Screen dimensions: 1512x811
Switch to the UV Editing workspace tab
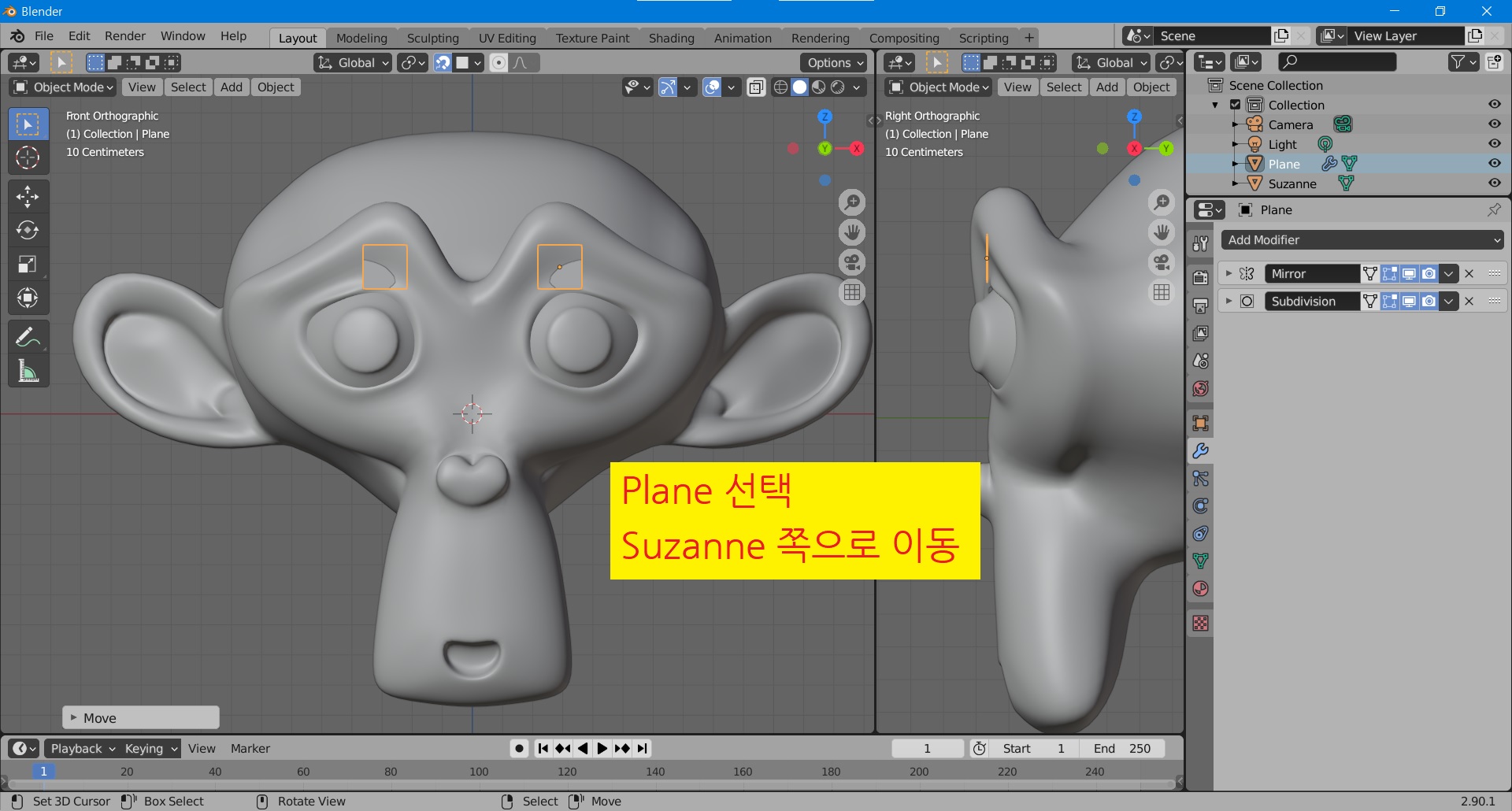pyautogui.click(x=507, y=38)
